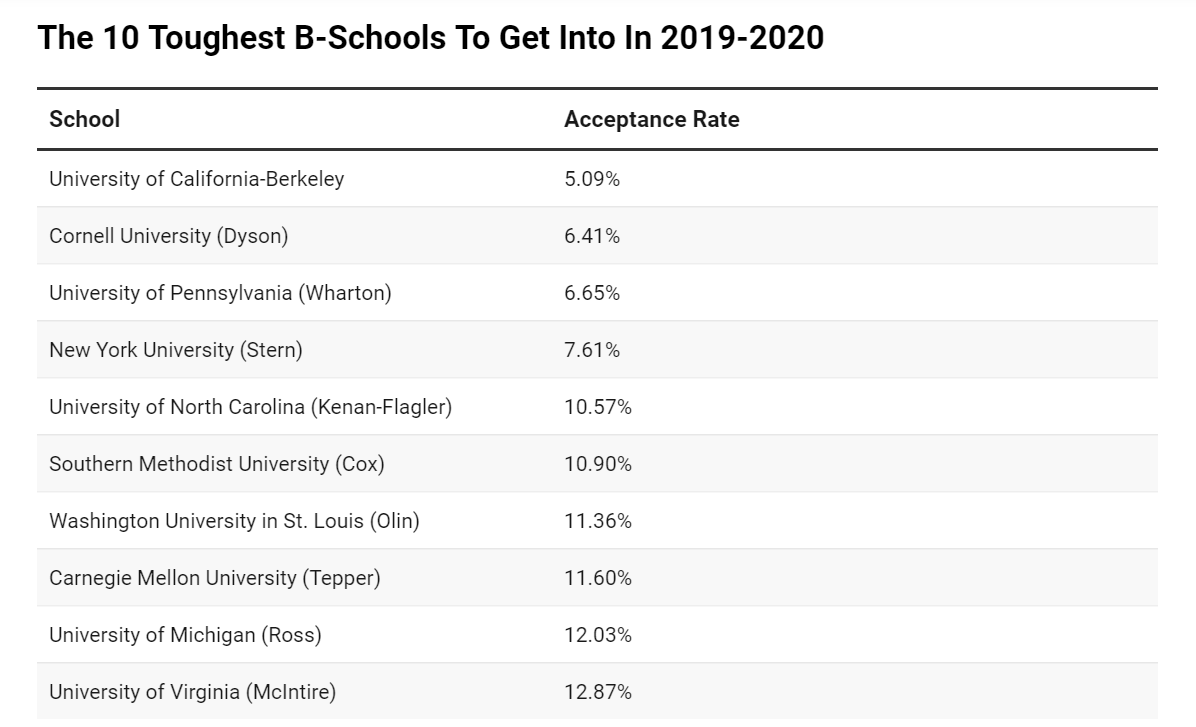The width and height of the screenshot is (1196, 727).
Task: Click the 6.41% acceptance rate value
Action: pos(592,236)
